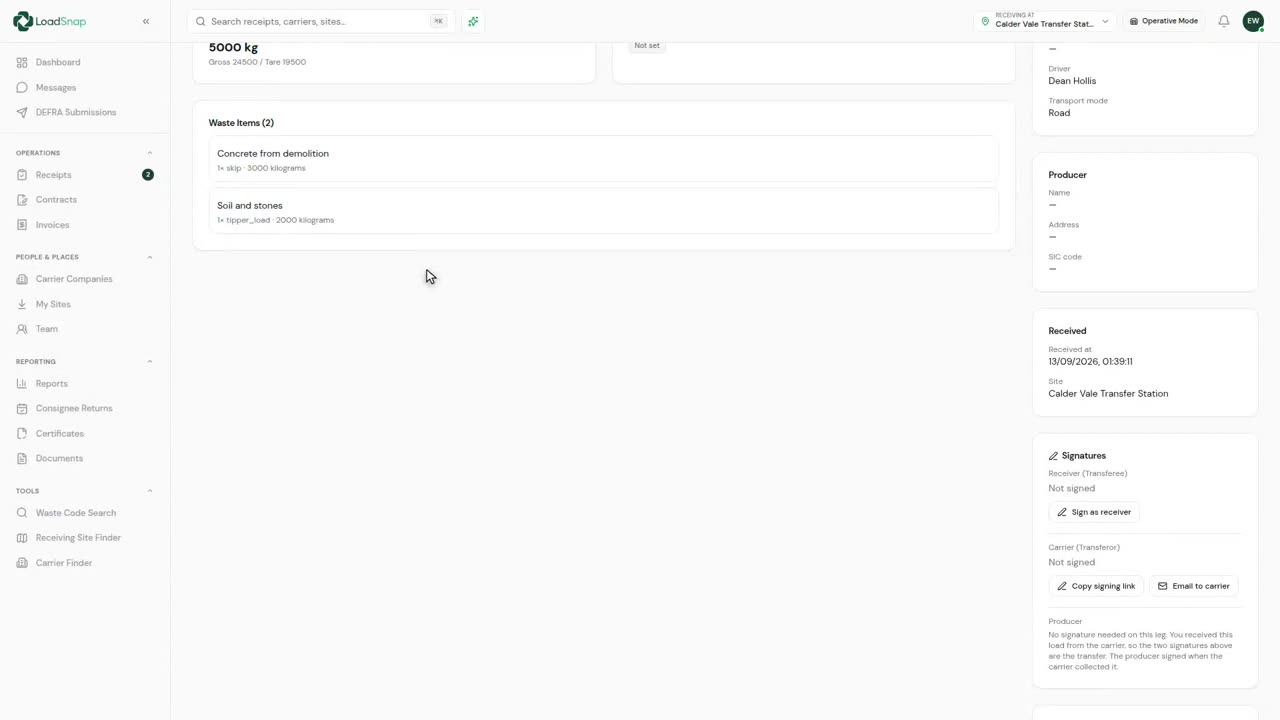Click Email to carrier button
1280x720 pixels.
pyautogui.click(x=1194, y=586)
